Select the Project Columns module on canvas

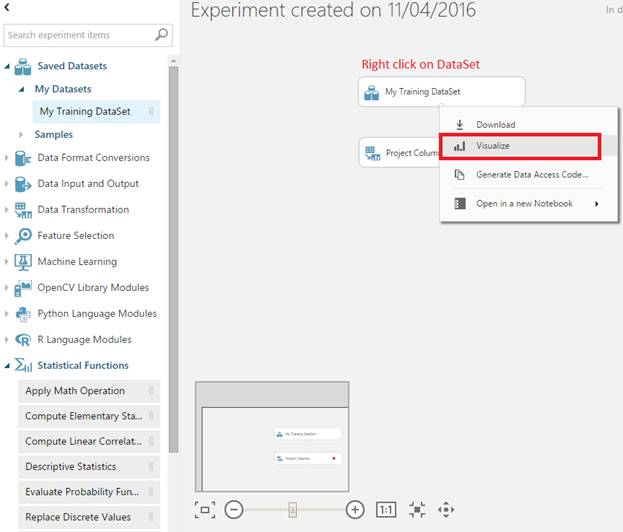click(x=399, y=153)
